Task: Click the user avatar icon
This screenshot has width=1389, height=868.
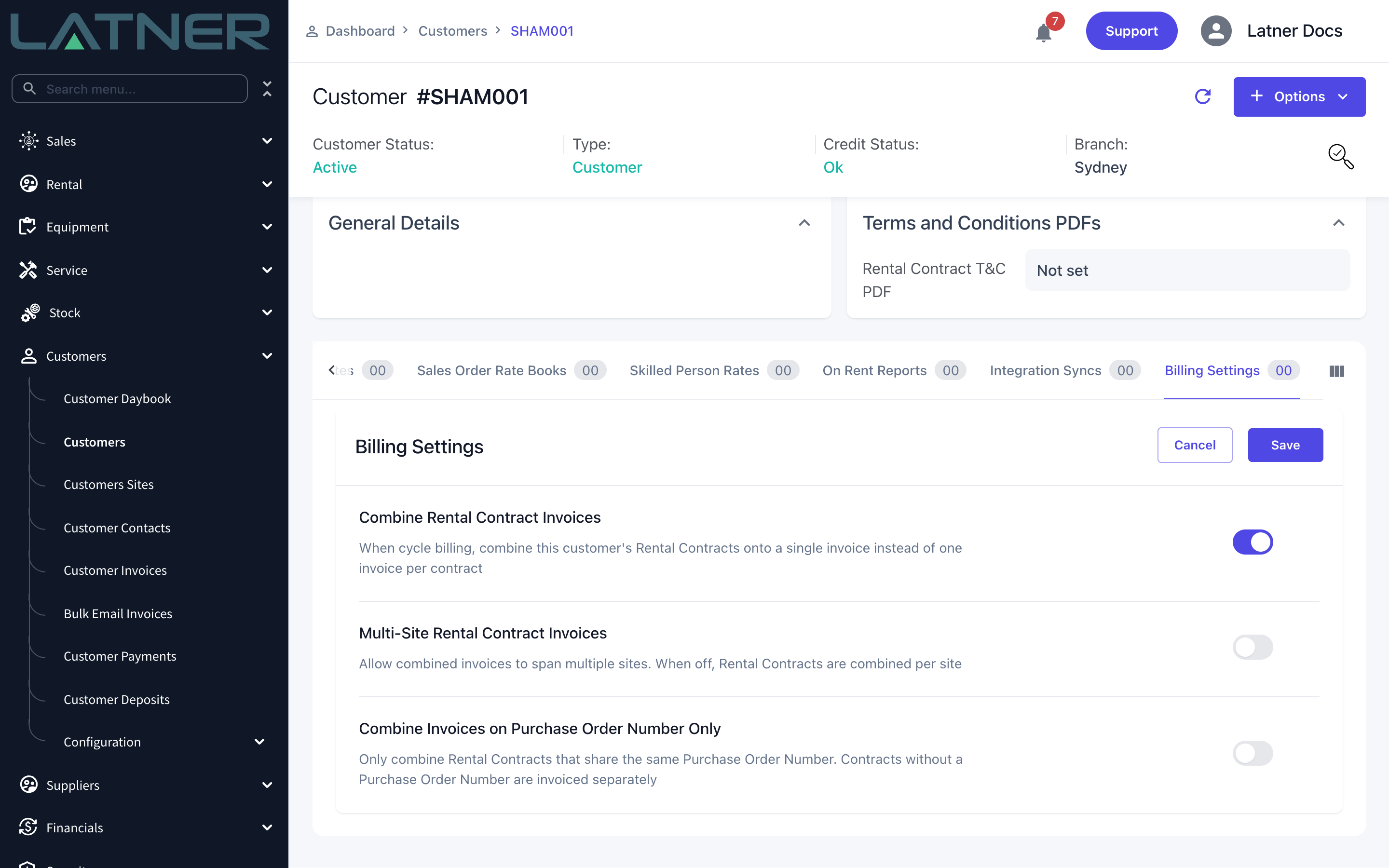Action: click(x=1216, y=31)
